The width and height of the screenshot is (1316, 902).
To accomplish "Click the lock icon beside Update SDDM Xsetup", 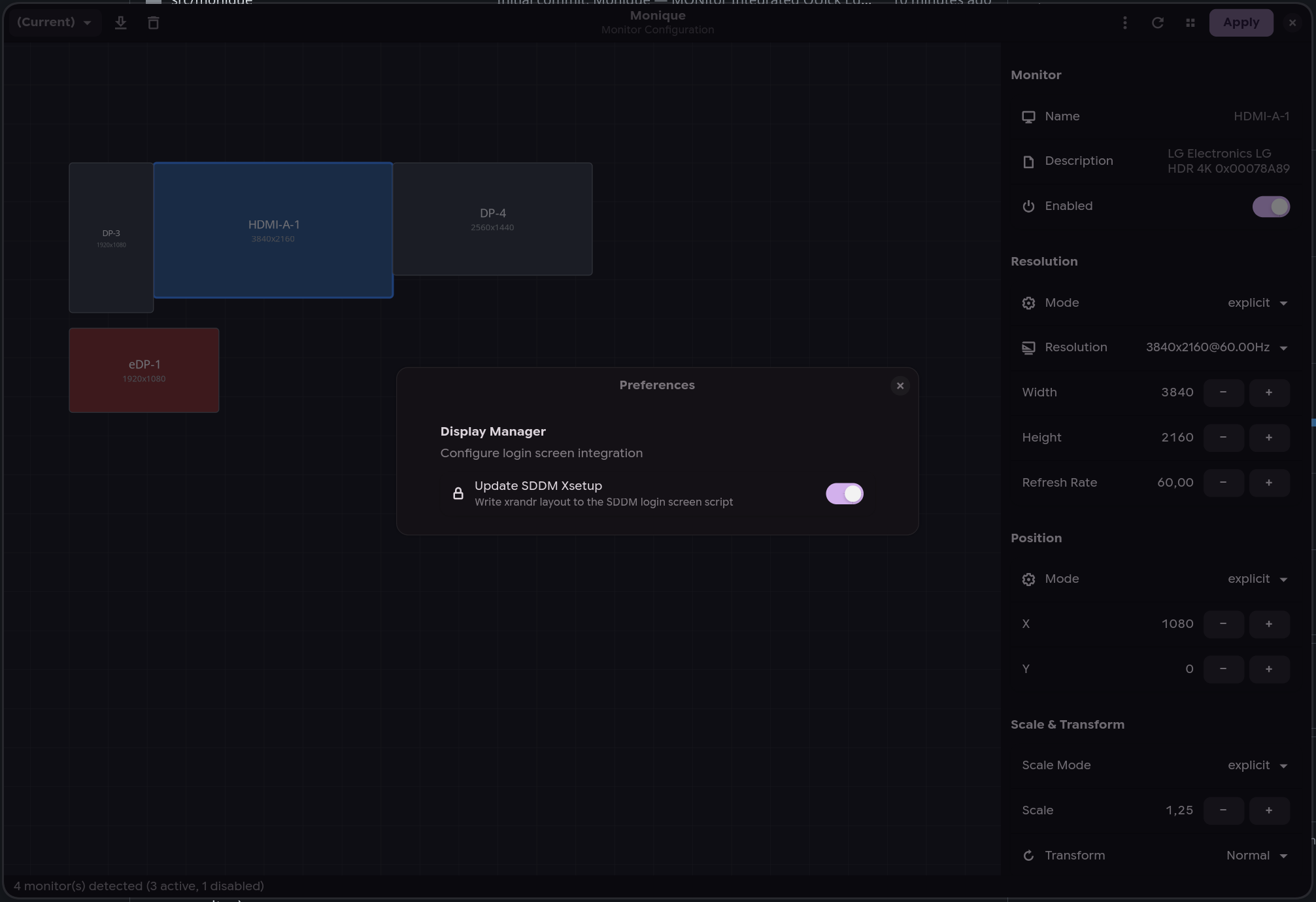I will pos(458,493).
